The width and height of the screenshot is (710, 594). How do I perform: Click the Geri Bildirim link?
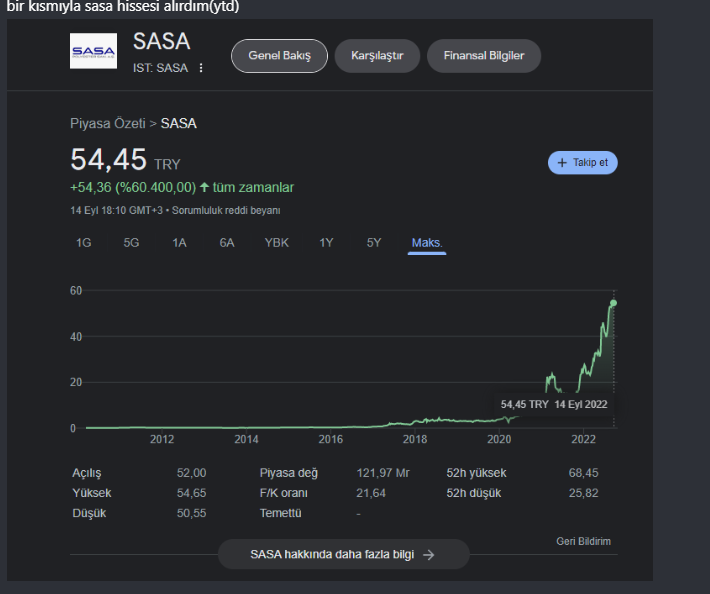583,541
